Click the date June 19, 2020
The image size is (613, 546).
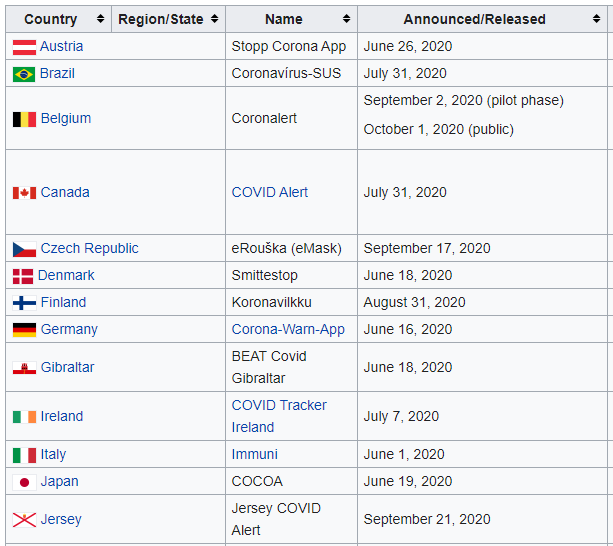pos(408,481)
